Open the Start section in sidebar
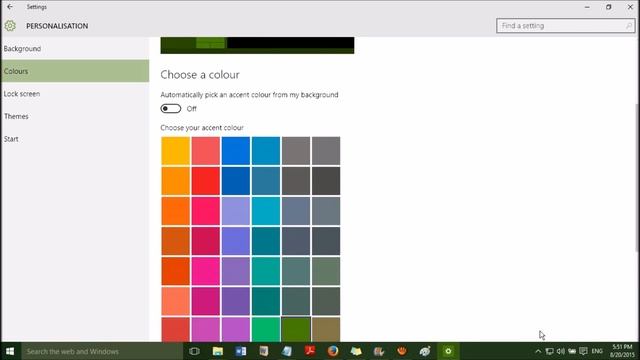The image size is (640, 360). (75, 139)
